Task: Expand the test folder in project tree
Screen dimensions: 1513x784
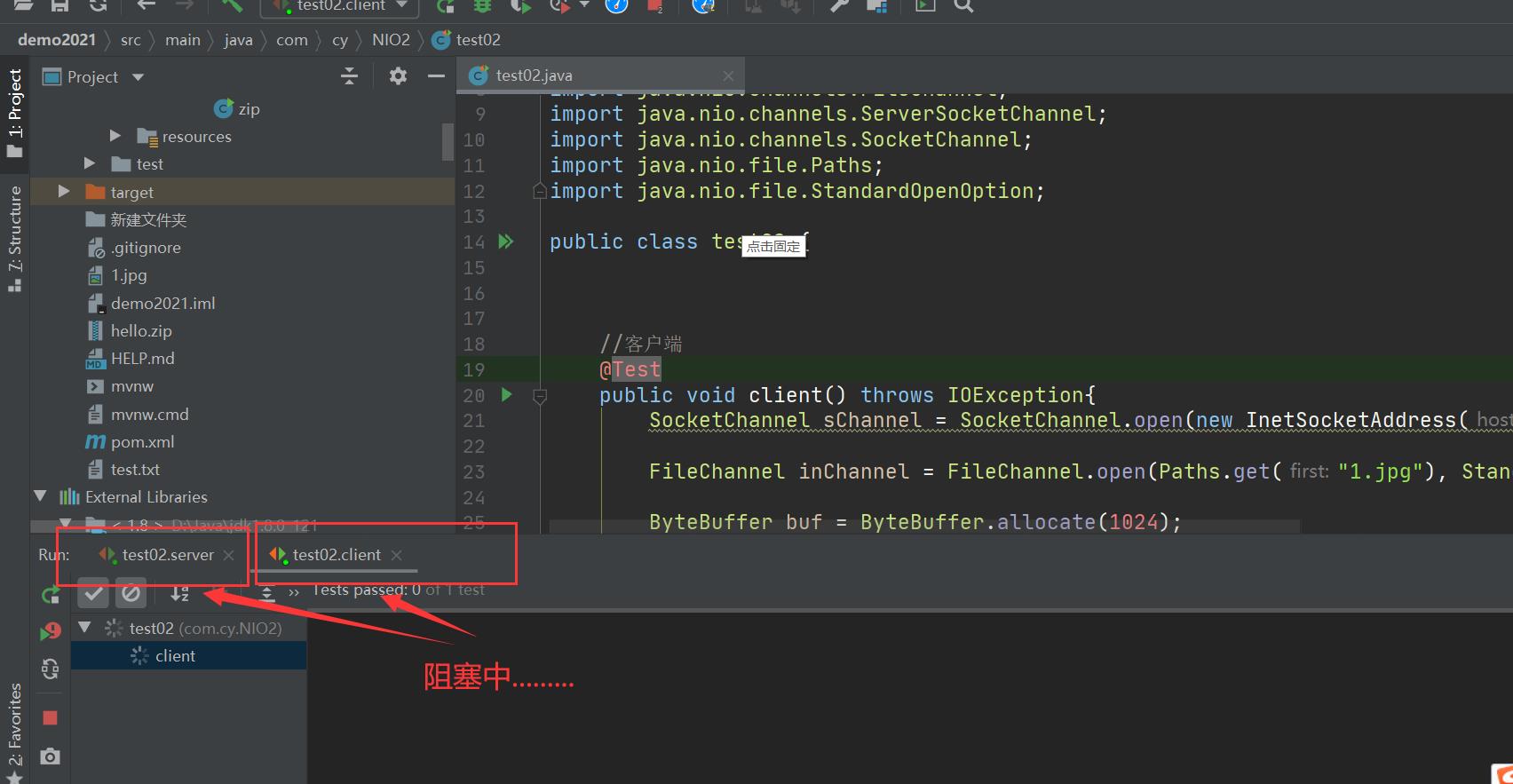Action: coord(90,163)
